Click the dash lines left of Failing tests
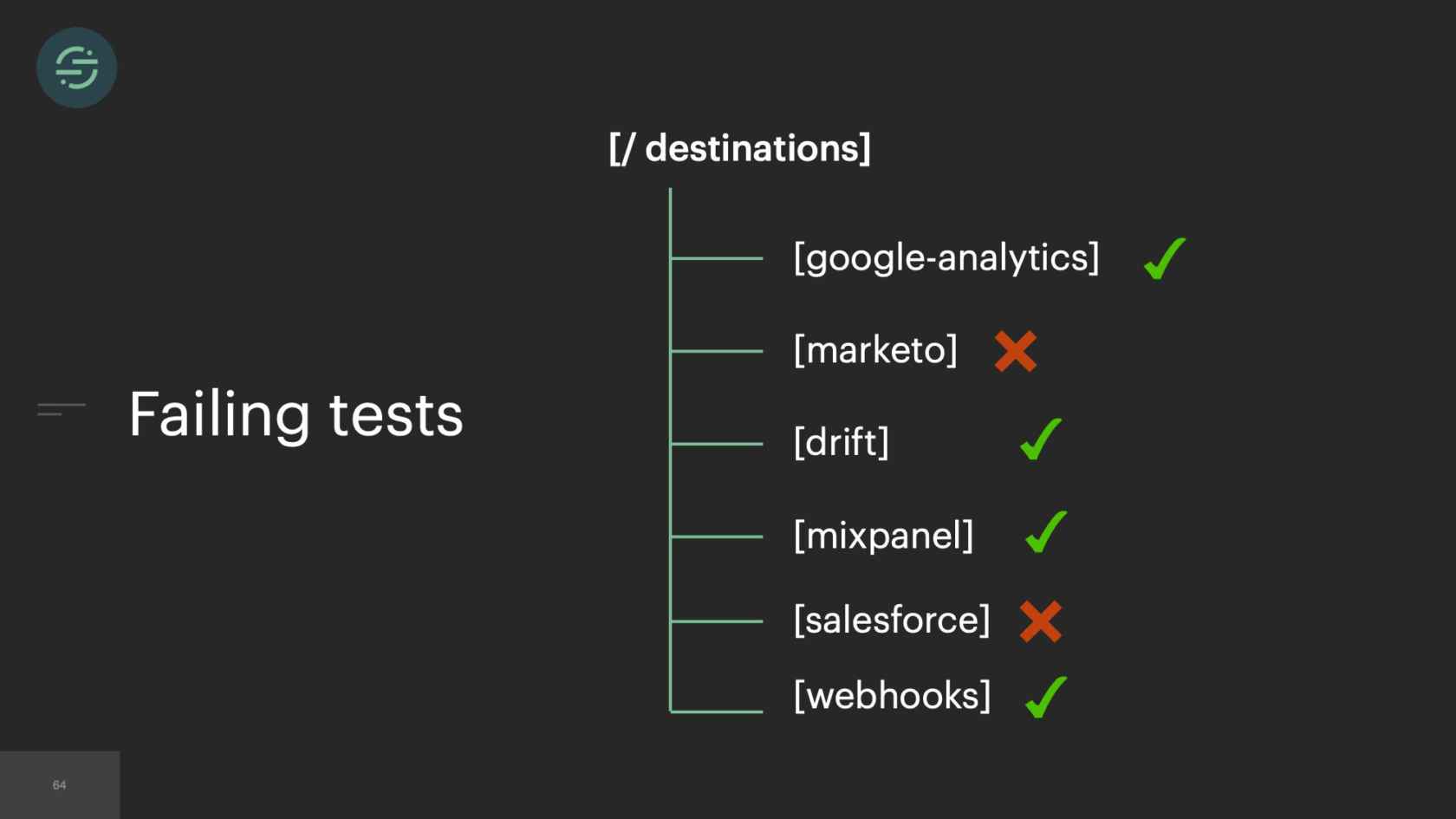1456x819 pixels. 61,409
